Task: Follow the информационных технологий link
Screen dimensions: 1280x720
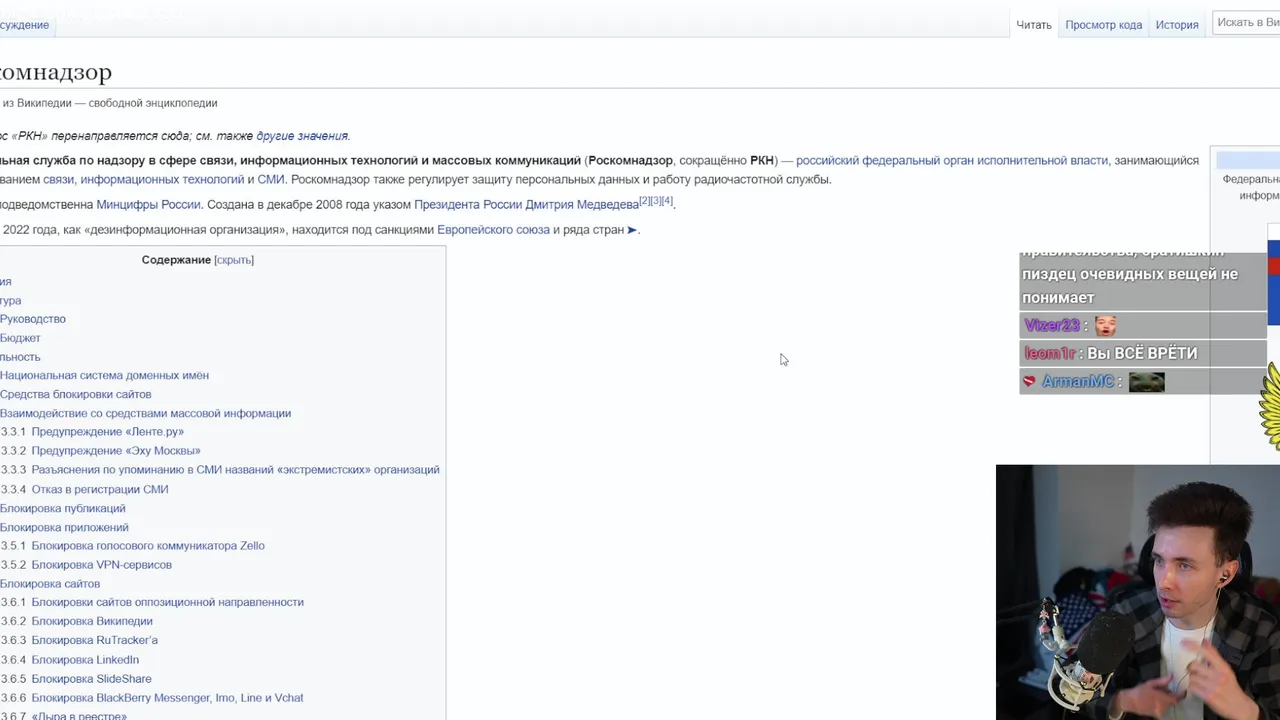Action: click(162, 180)
